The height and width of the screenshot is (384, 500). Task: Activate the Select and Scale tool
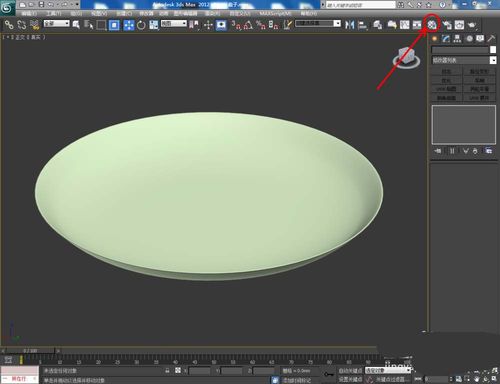click(x=154, y=25)
